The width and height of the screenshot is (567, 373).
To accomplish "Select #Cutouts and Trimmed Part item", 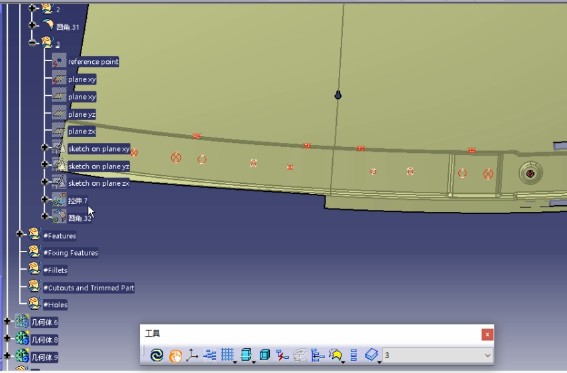I will click(x=89, y=288).
